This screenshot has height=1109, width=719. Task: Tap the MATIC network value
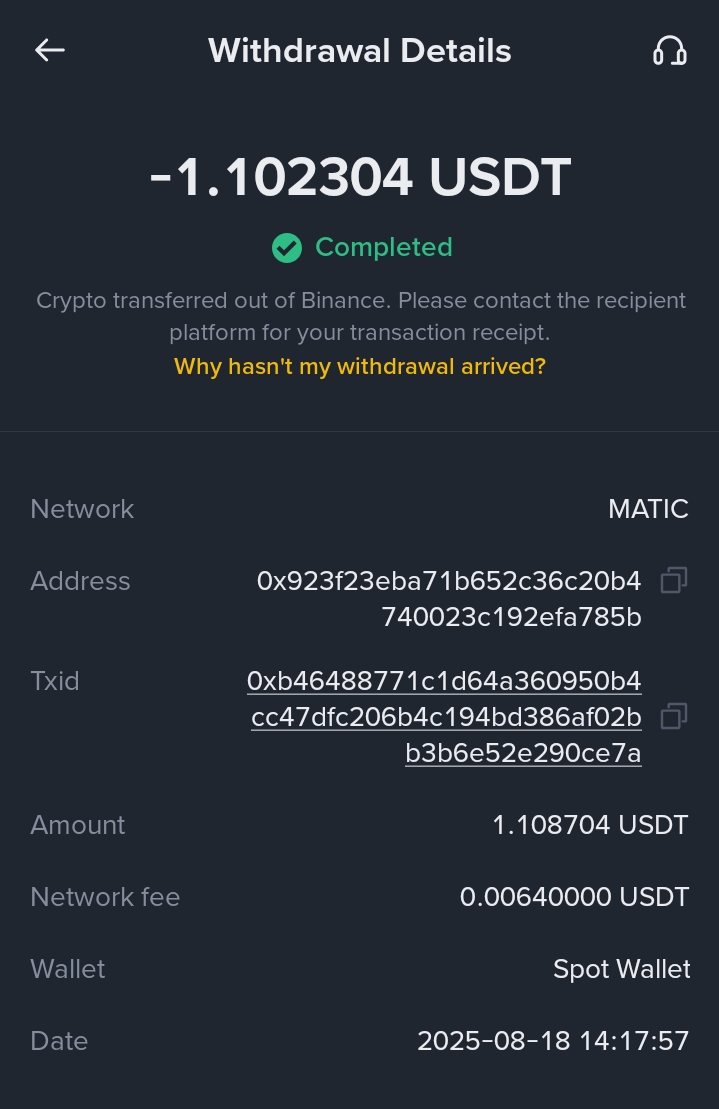648,509
